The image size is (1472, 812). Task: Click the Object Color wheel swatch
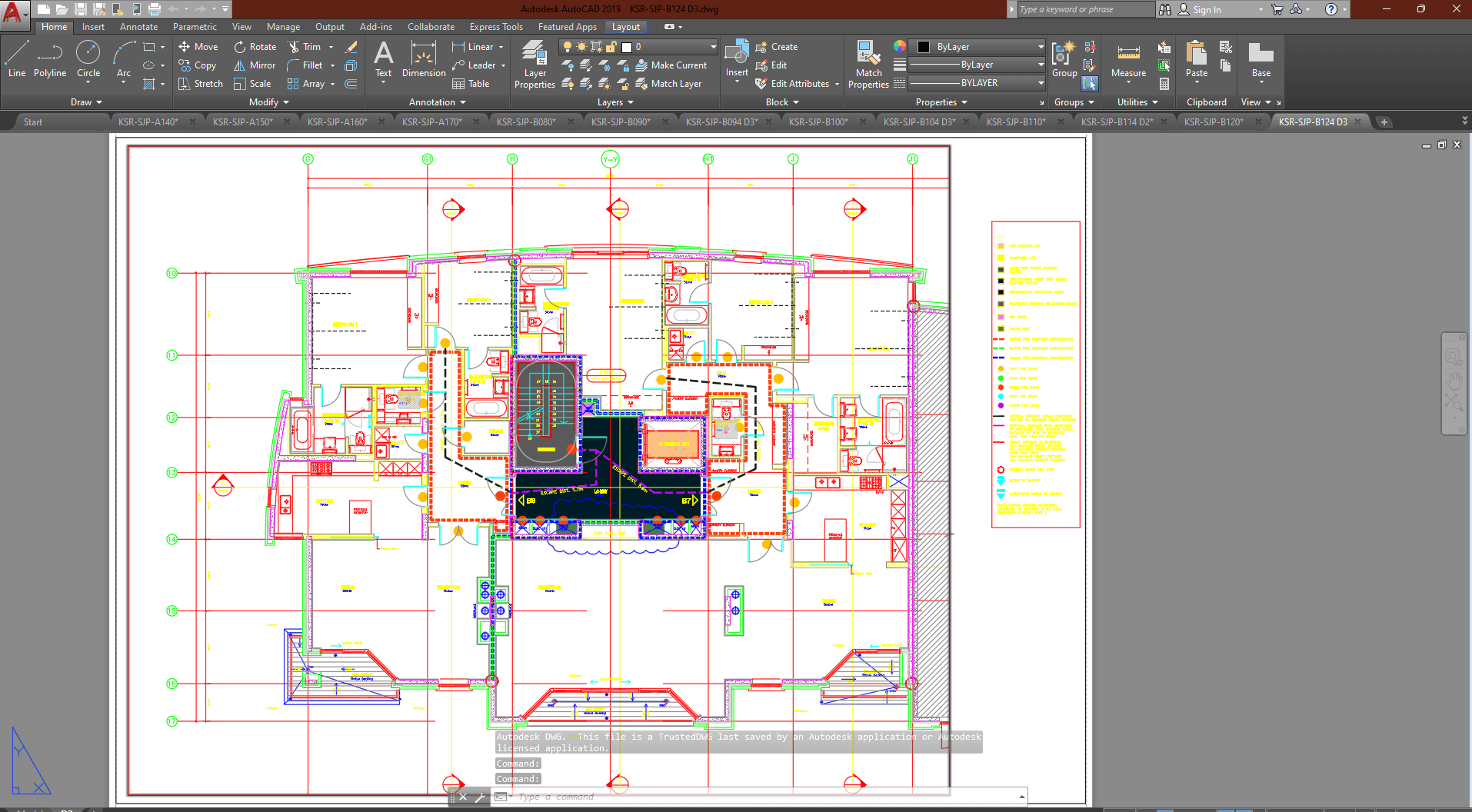[x=899, y=47]
